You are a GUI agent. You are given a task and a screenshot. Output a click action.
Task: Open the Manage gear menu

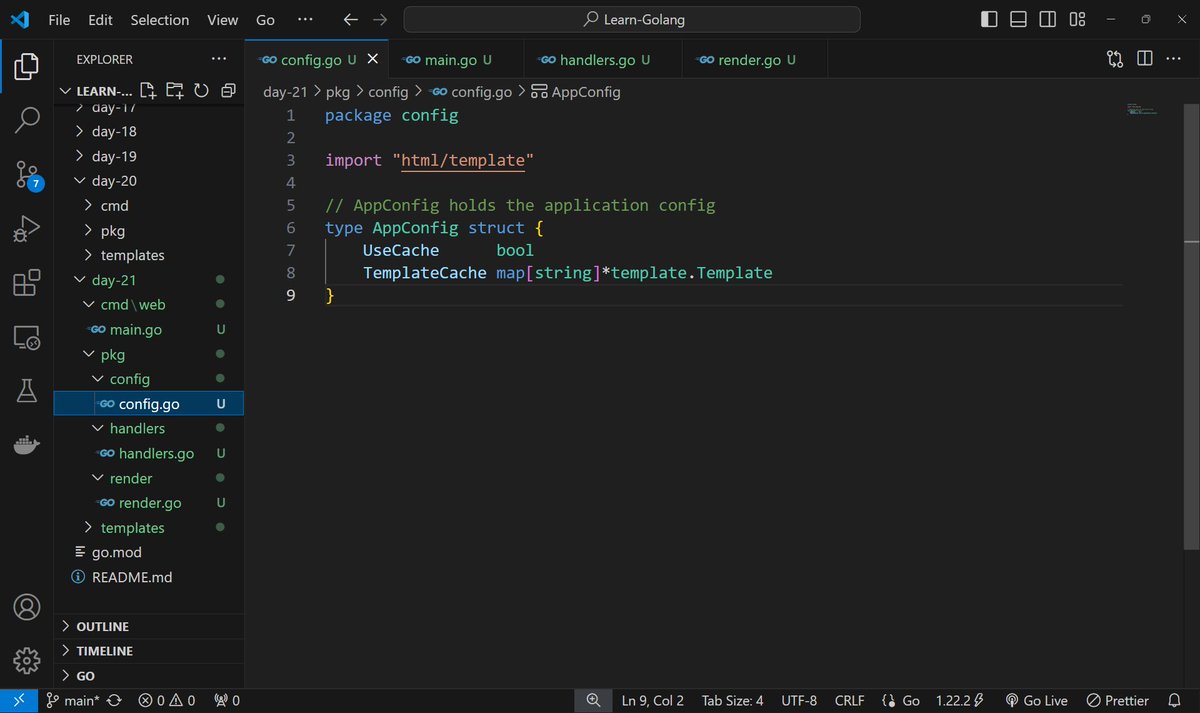tap(27, 660)
